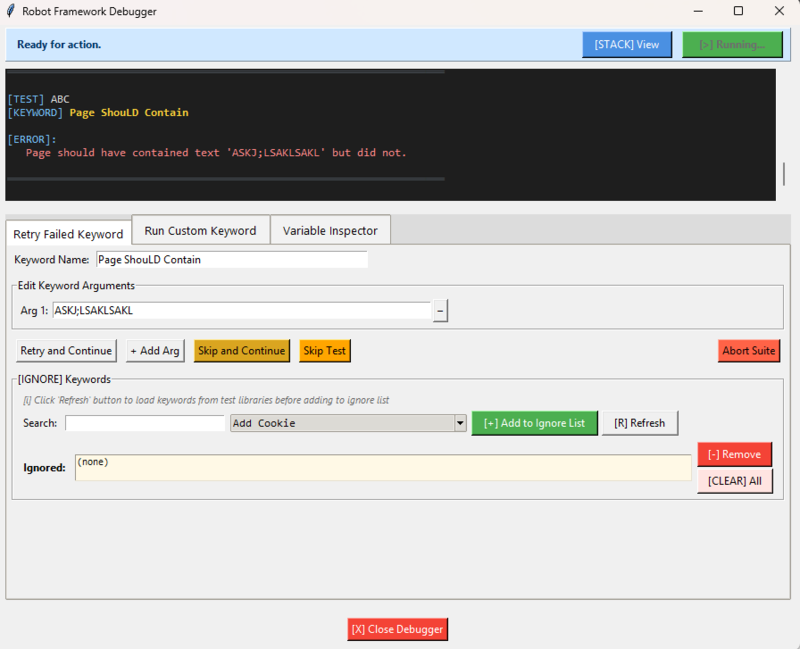Open the Run Custom Keyword tab
This screenshot has height=649, width=800.
201,231
